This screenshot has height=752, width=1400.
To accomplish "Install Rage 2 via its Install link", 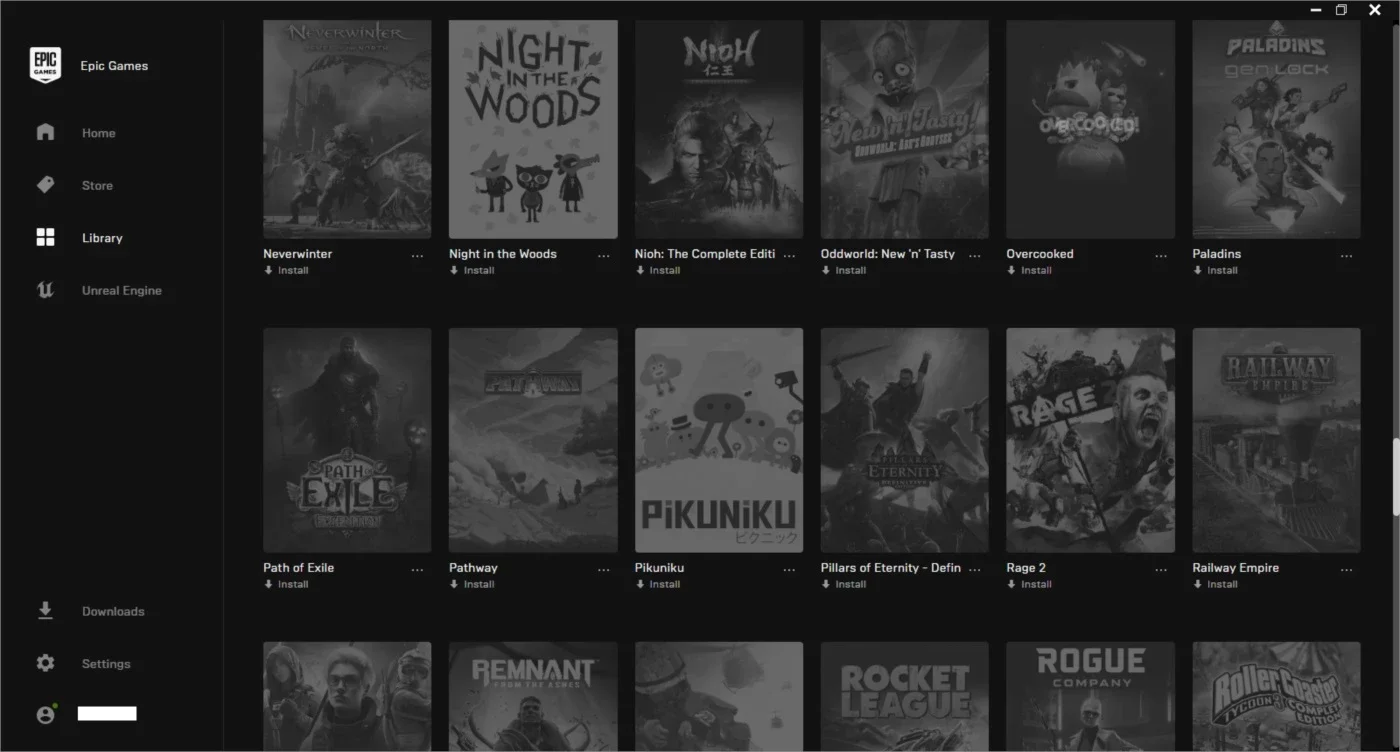I will coord(1036,584).
